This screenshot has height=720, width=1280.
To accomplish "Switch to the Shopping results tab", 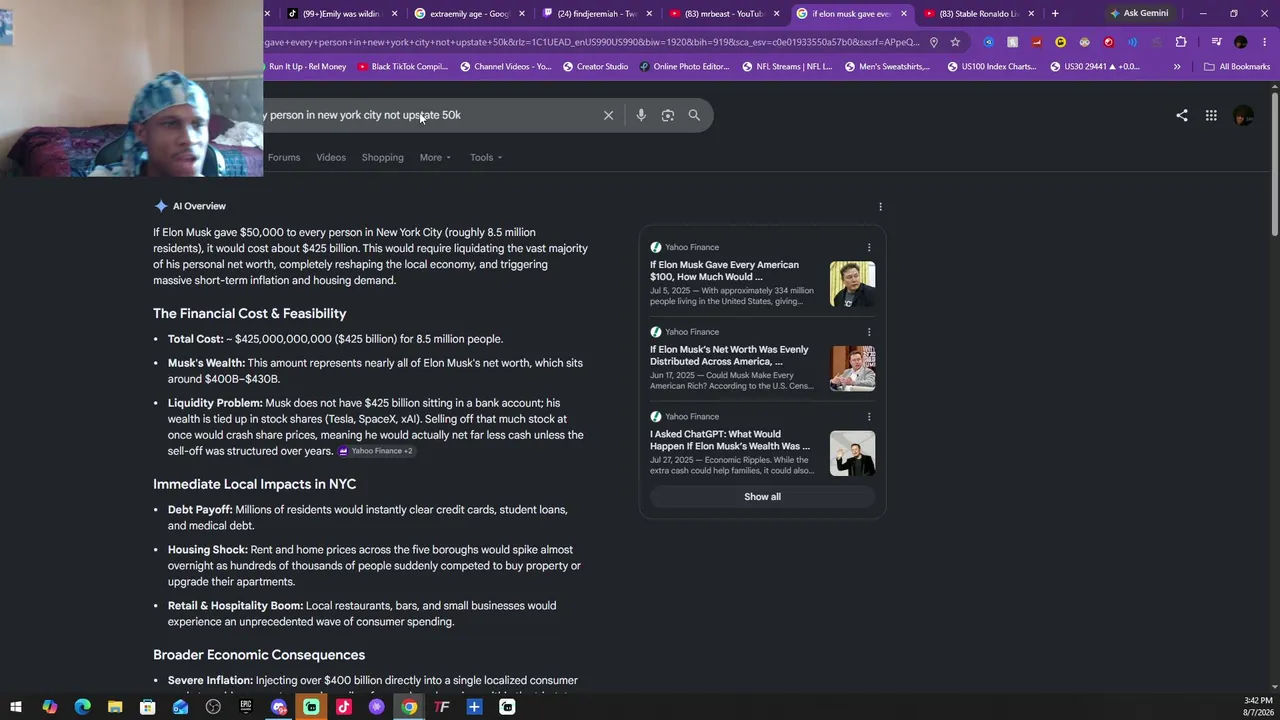I will 383,157.
